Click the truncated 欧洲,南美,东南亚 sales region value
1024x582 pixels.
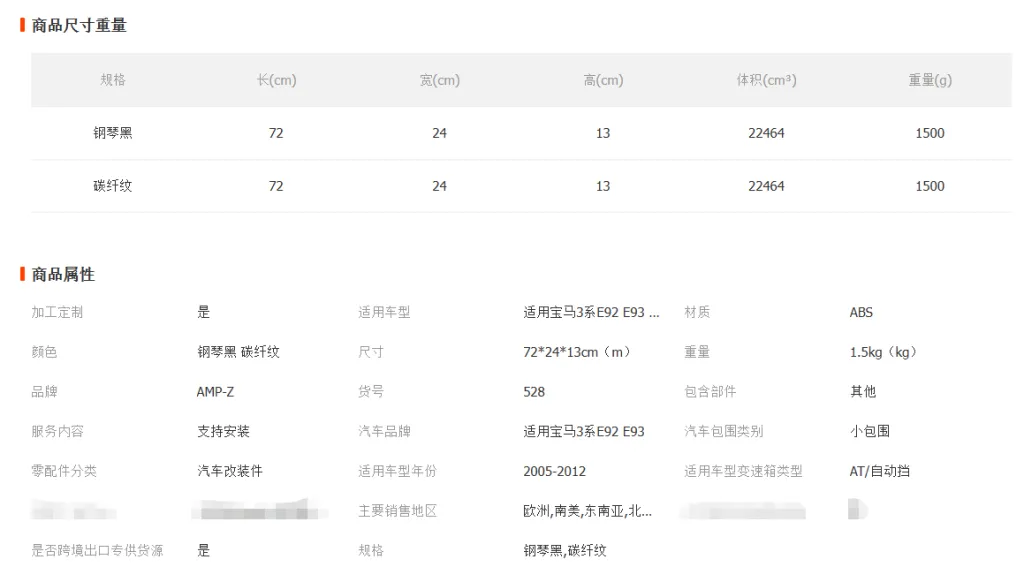coord(587,511)
